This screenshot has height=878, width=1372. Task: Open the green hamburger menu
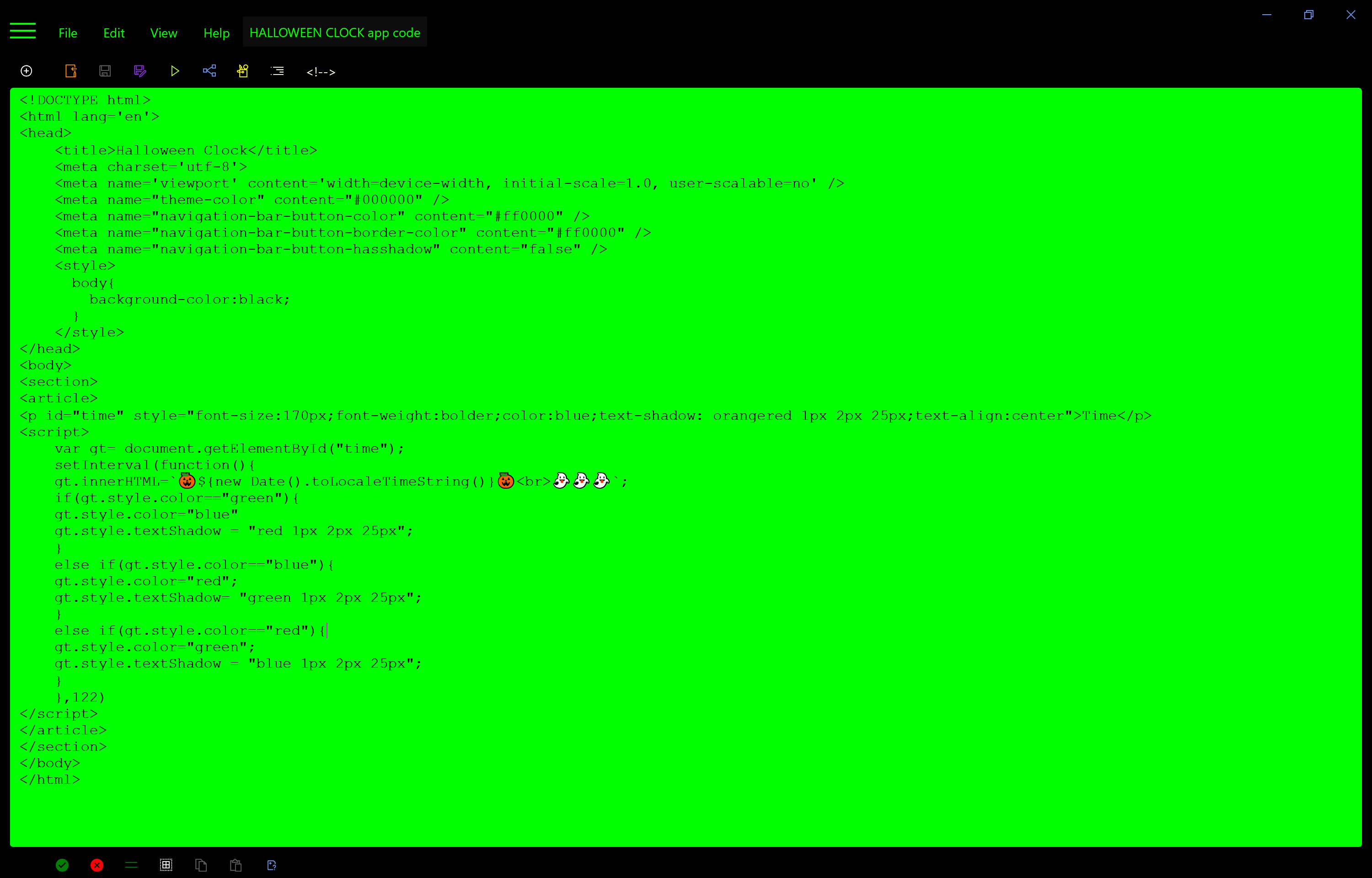(23, 31)
